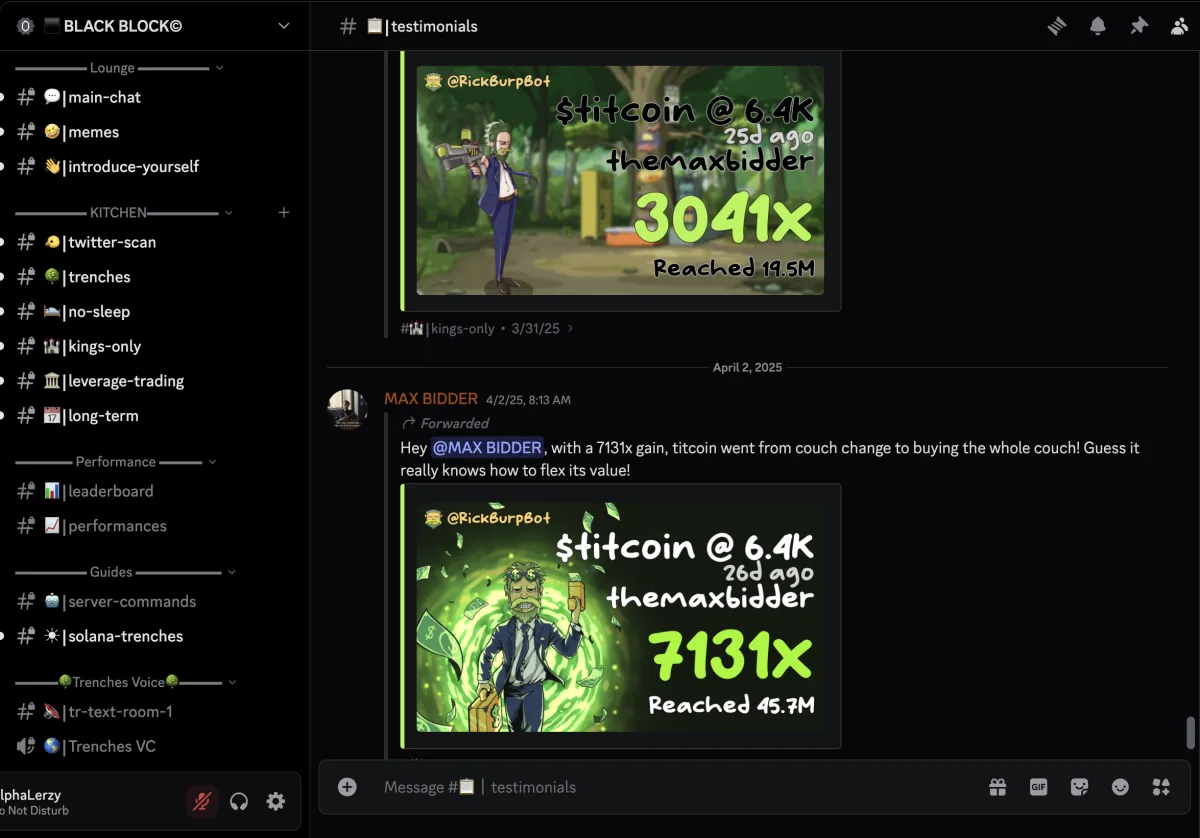The height and width of the screenshot is (838, 1200).
Task: Open user settings gear icon
Action: [276, 801]
